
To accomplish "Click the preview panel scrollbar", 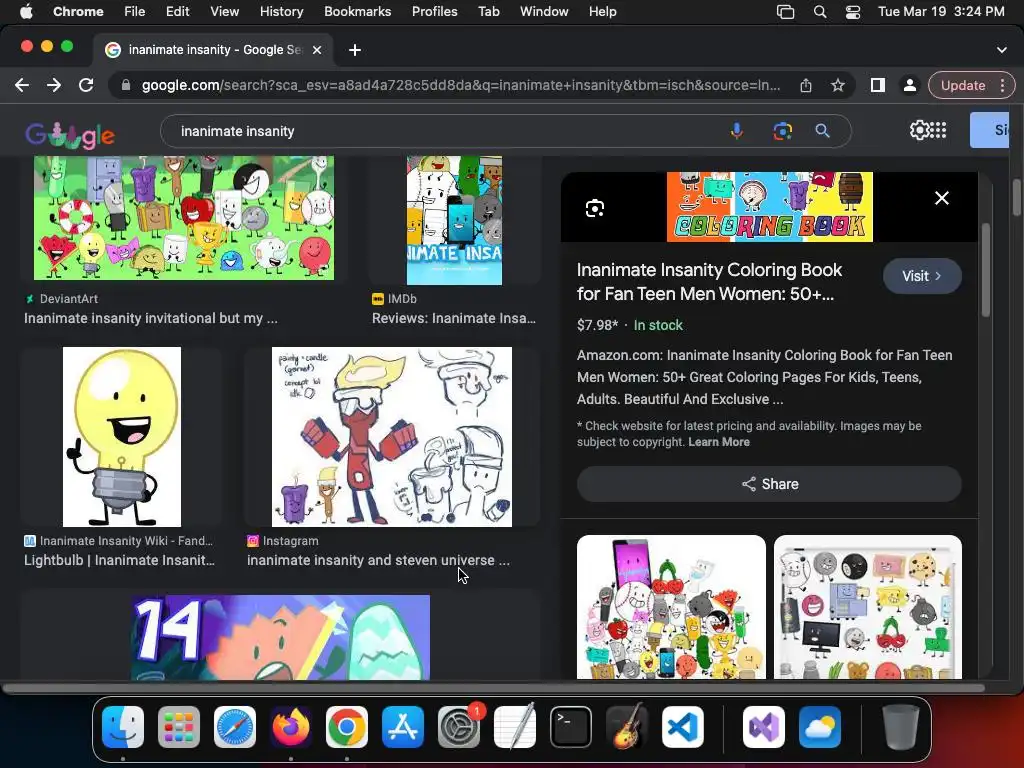I will tap(986, 270).
